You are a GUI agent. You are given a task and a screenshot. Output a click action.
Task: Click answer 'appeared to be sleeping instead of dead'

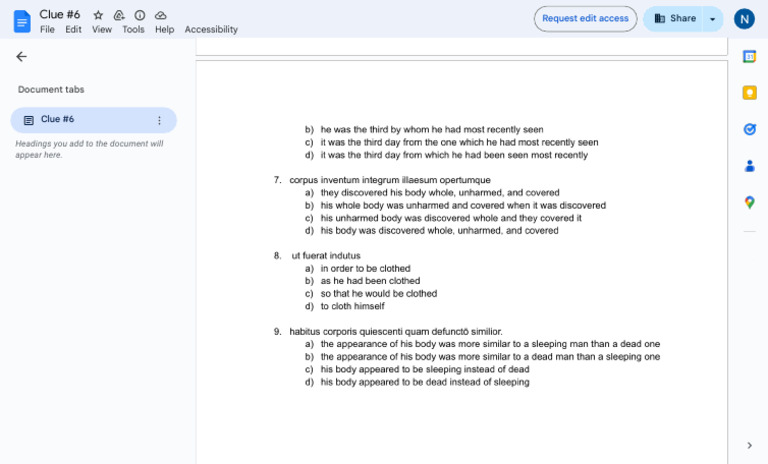tap(425, 369)
